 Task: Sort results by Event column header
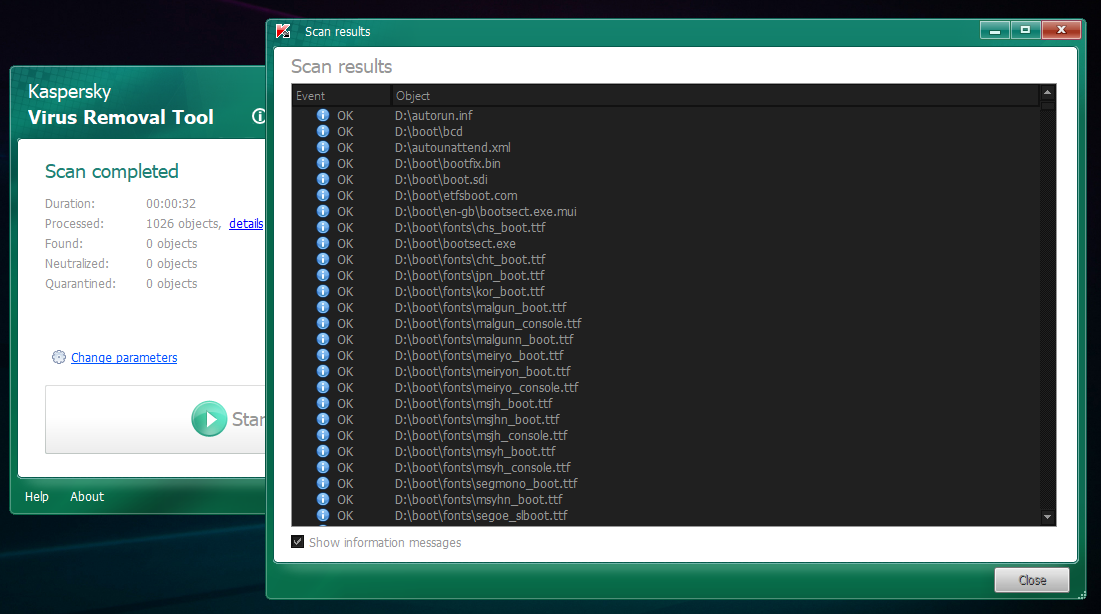tap(341, 96)
